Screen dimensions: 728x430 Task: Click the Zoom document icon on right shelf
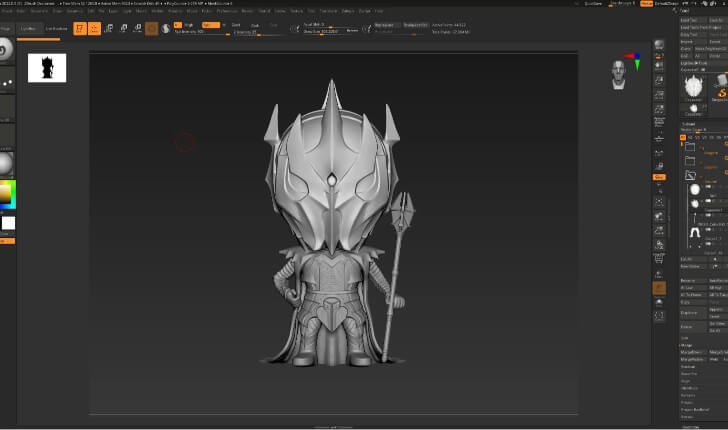point(659,80)
